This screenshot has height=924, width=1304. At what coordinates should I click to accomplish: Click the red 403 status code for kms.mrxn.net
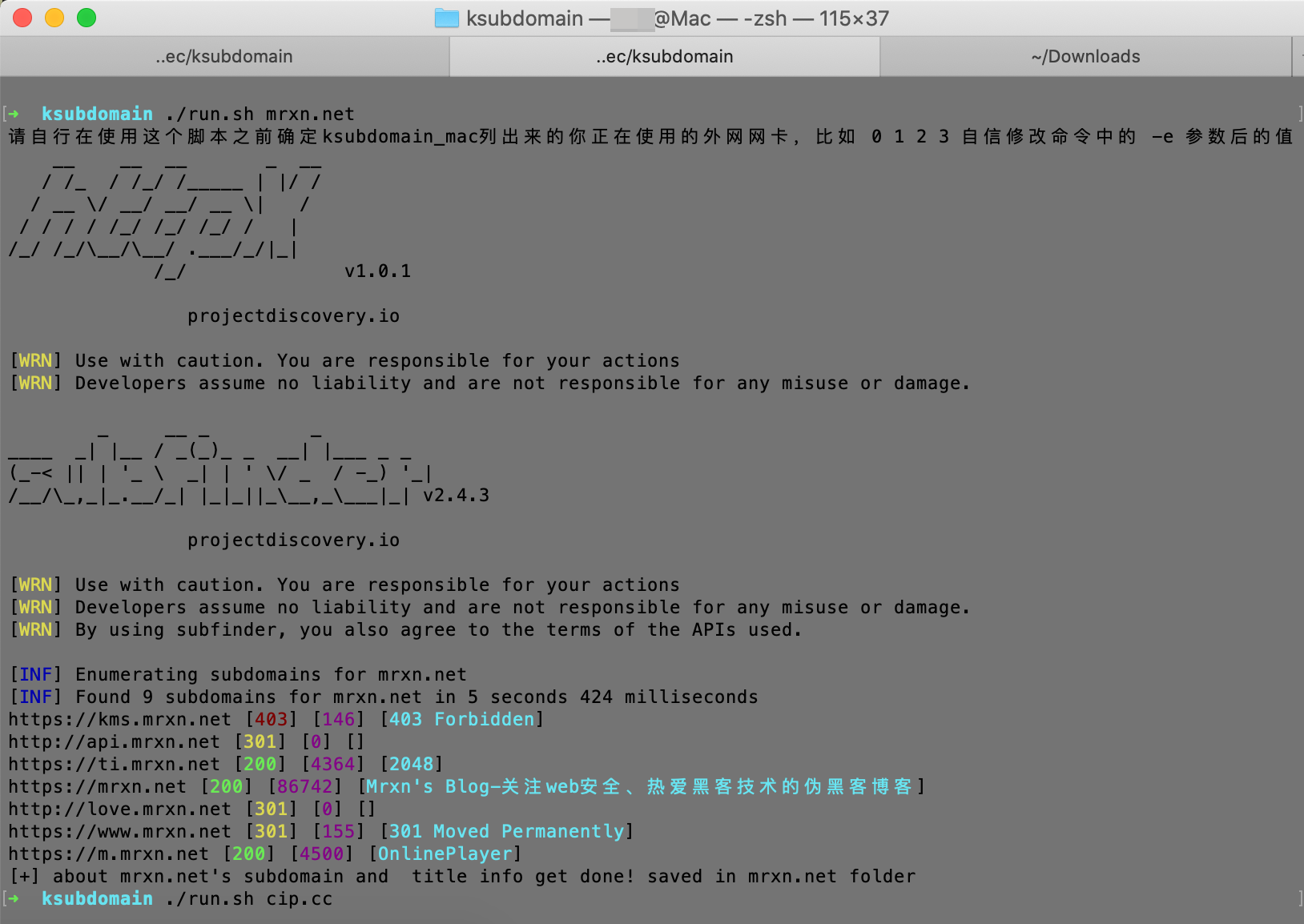click(271, 720)
